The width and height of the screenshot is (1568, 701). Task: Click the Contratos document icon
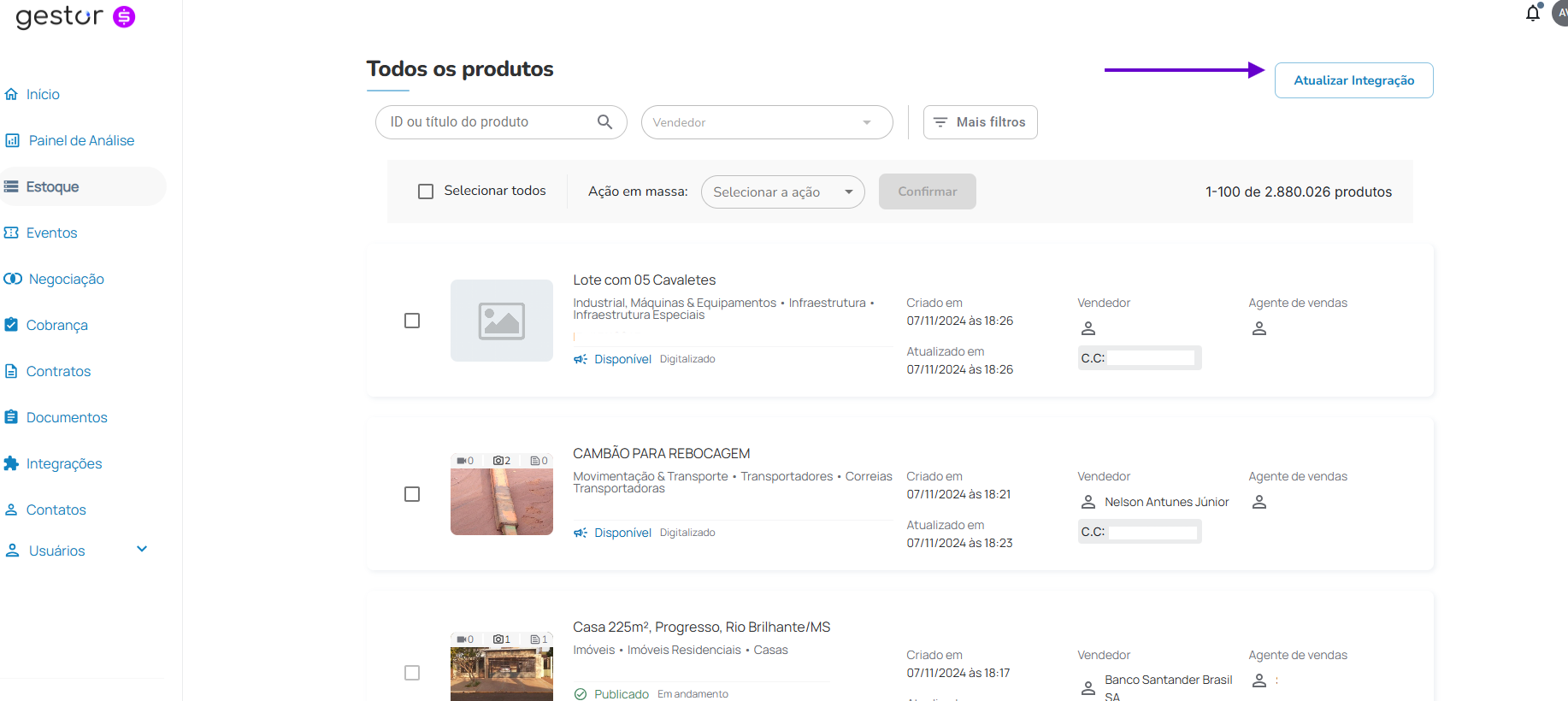point(11,371)
